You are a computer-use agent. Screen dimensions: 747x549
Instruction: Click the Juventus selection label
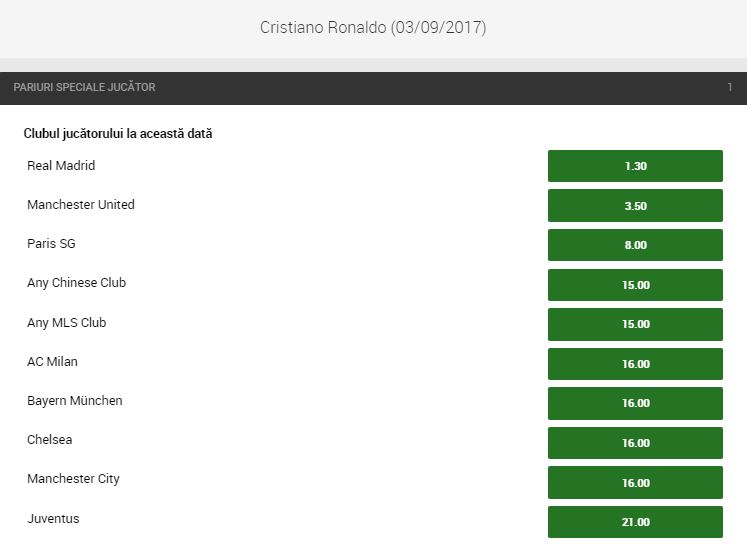click(53, 519)
